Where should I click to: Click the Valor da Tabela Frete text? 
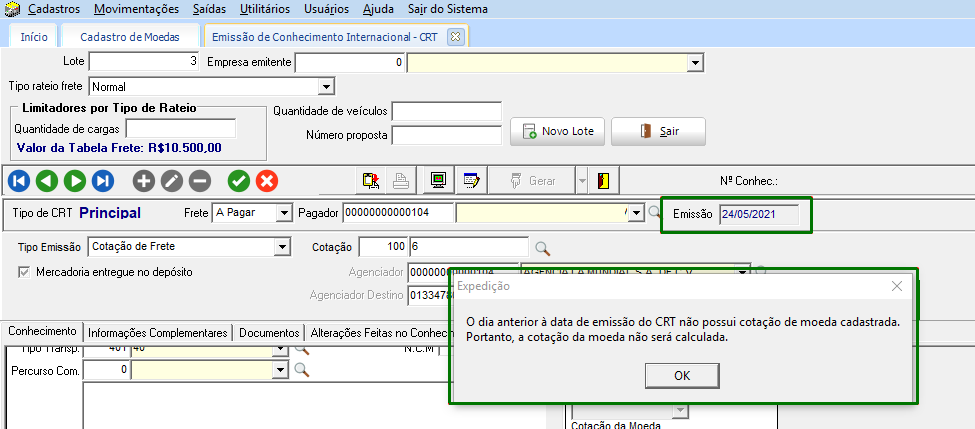click(x=119, y=148)
